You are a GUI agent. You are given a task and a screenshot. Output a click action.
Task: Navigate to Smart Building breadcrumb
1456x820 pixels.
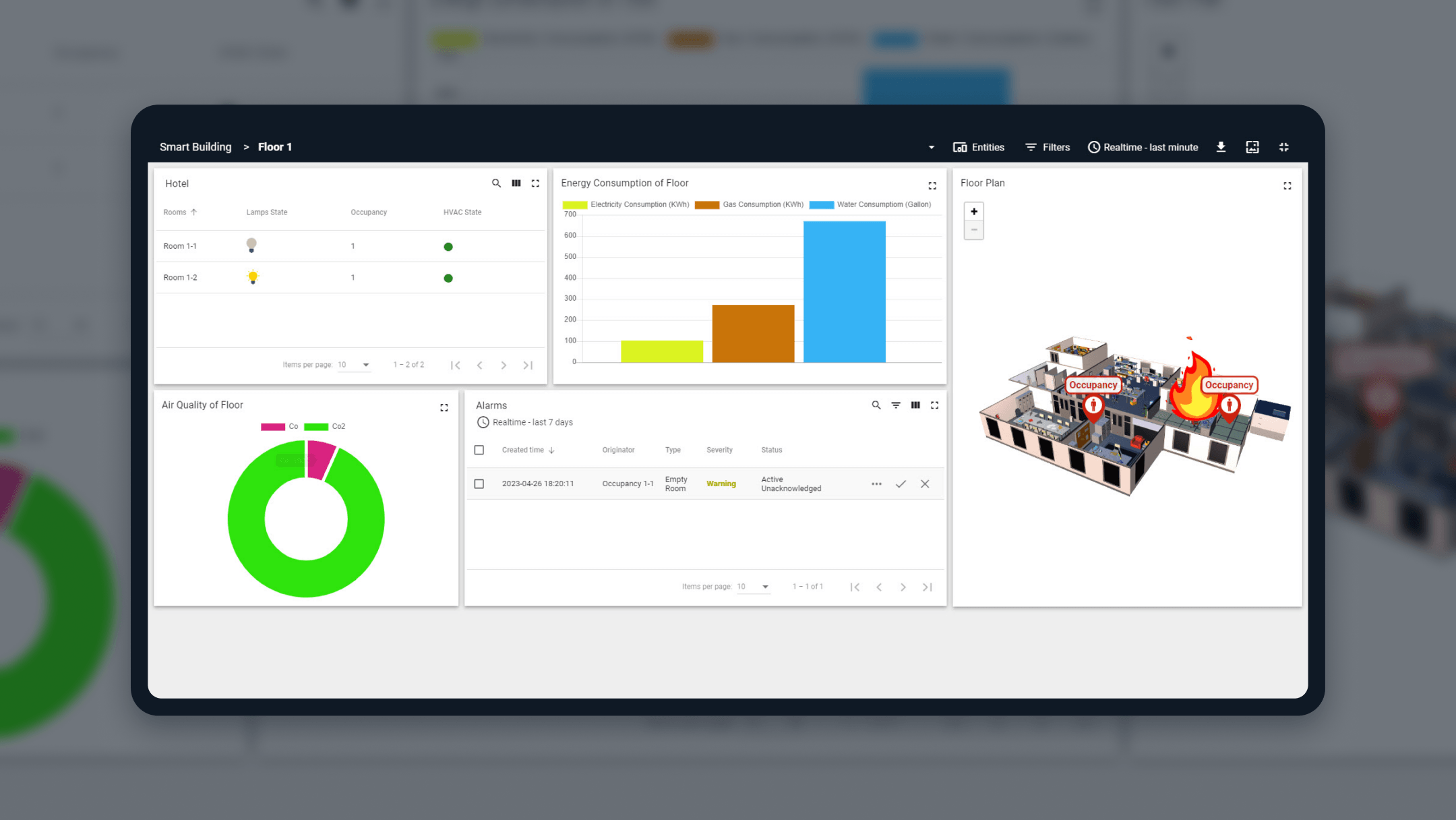195,147
